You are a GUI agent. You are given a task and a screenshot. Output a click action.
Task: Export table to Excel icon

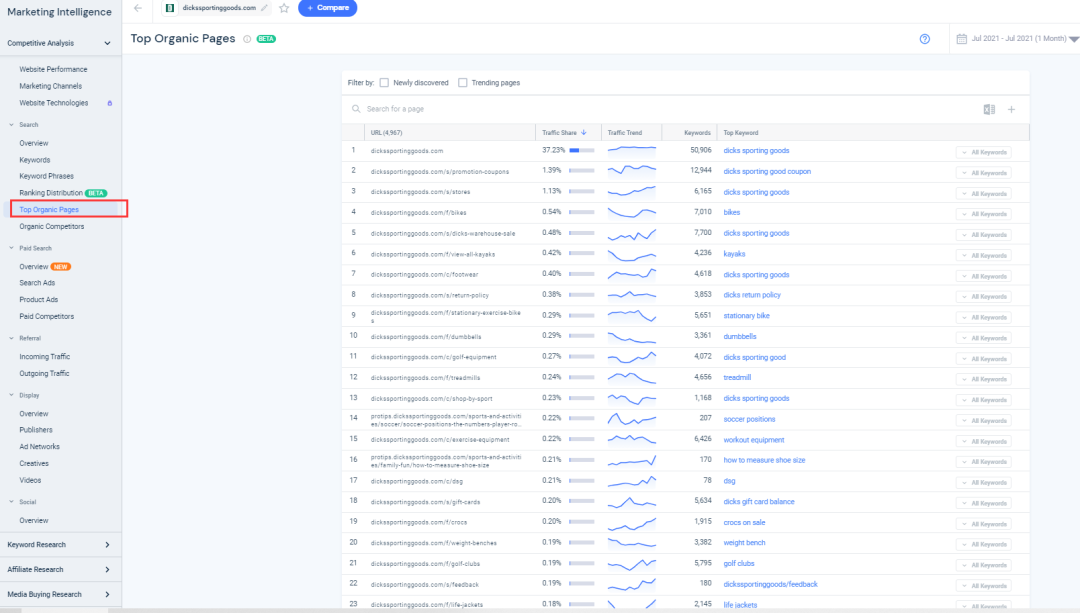pos(989,110)
